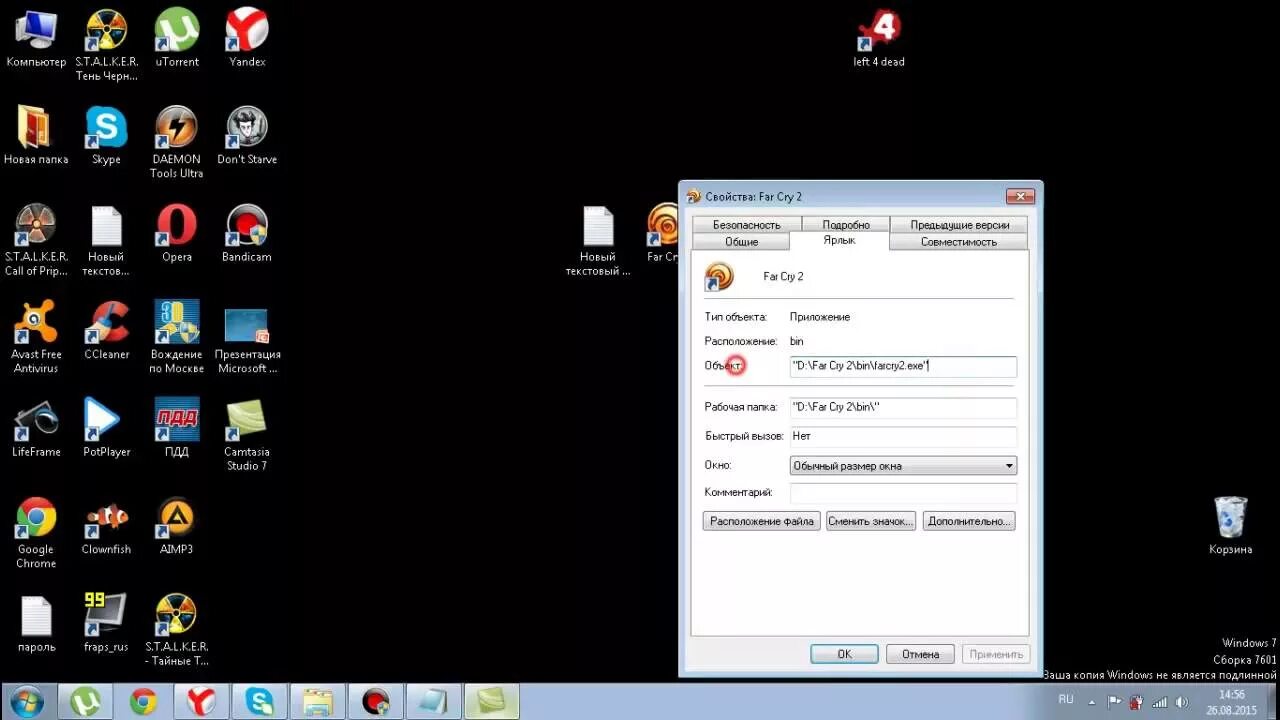This screenshot has width=1280, height=720.
Task: Select the Google Chrome desktop shortcut
Action: [36, 533]
